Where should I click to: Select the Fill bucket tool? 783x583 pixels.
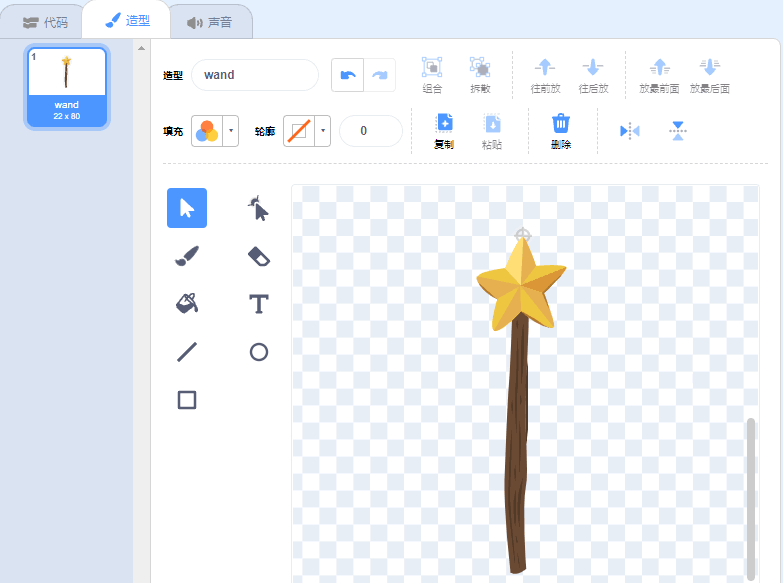(187, 304)
